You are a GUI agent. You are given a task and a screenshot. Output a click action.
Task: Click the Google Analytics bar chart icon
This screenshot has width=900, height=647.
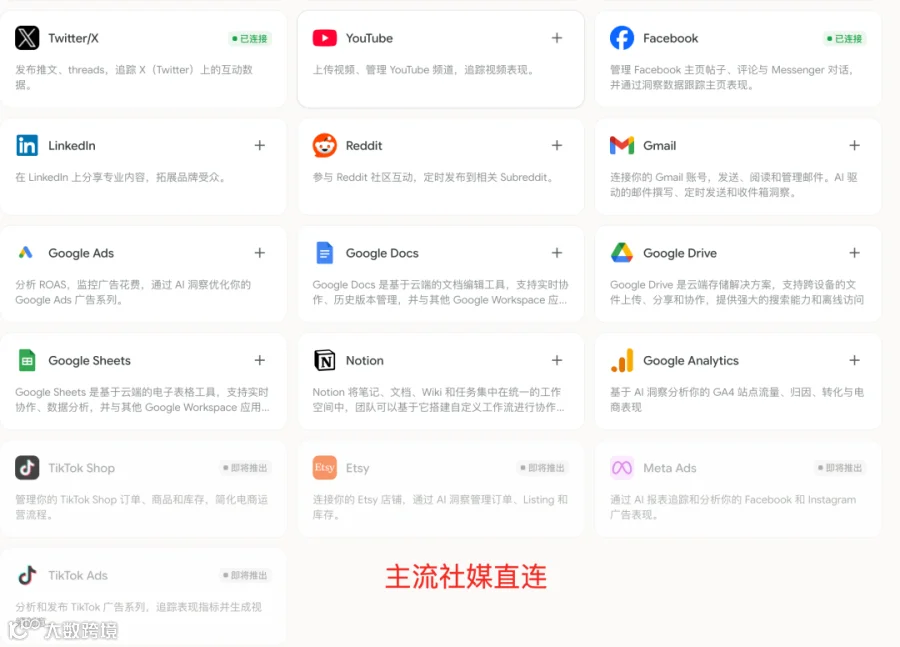622,360
